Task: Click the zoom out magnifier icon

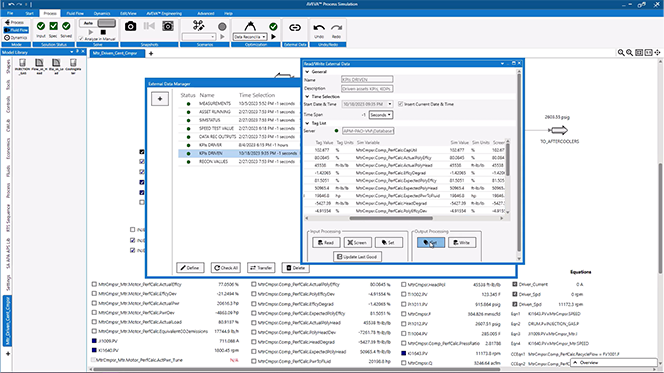Action: pos(630,52)
